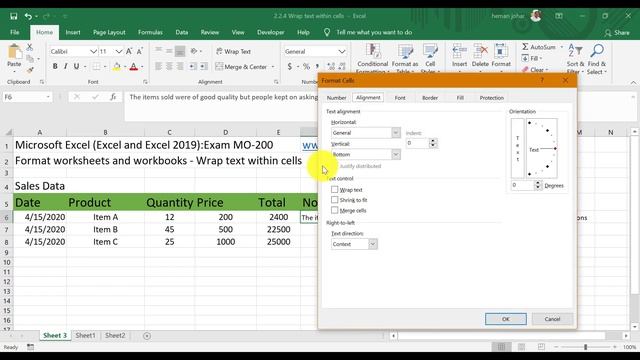Open Conditional Formatting

coord(373,58)
